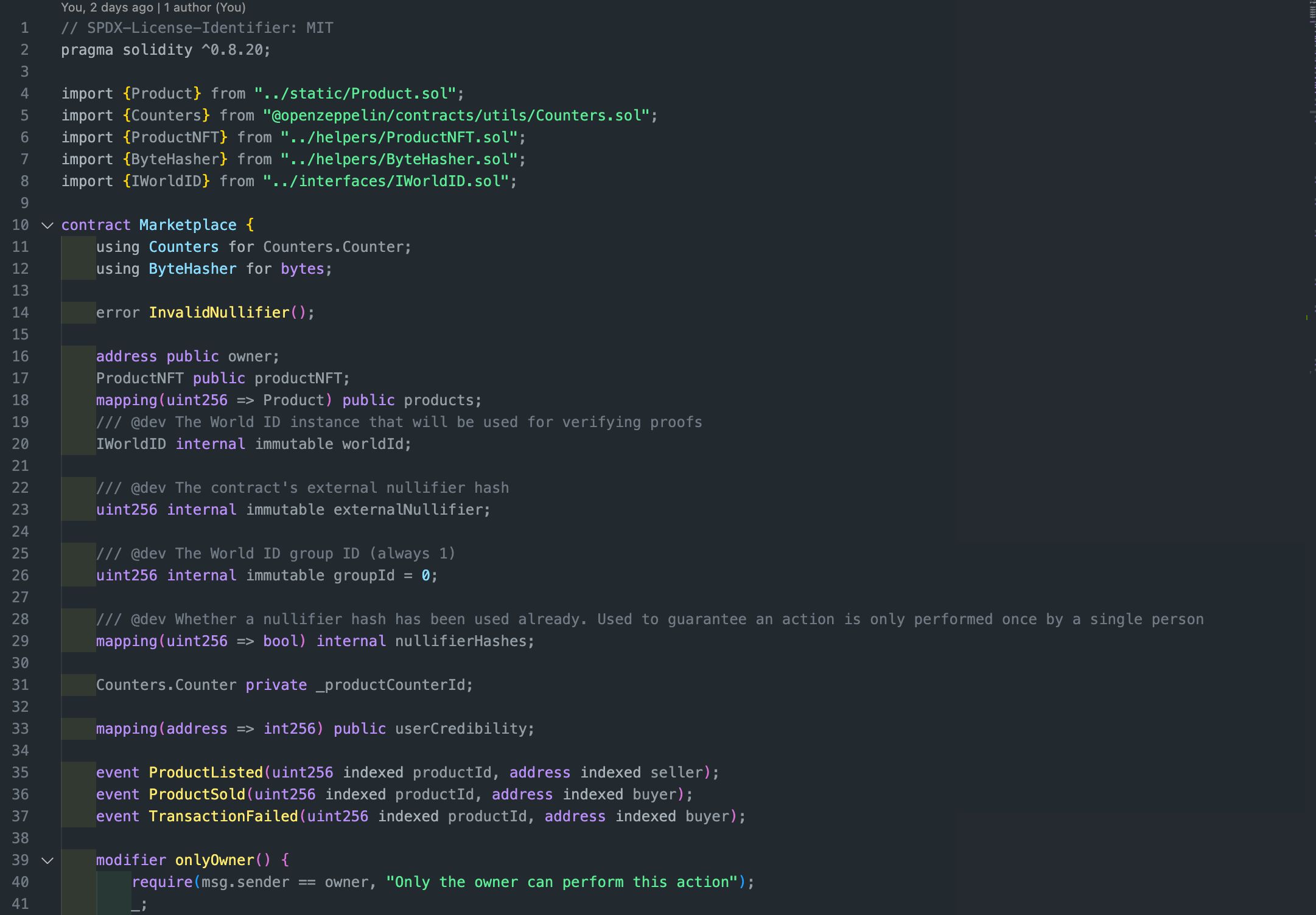Click '{Product}' in the first import
Image resolution: width=1316 pixels, height=915 pixels.
click(x=162, y=94)
